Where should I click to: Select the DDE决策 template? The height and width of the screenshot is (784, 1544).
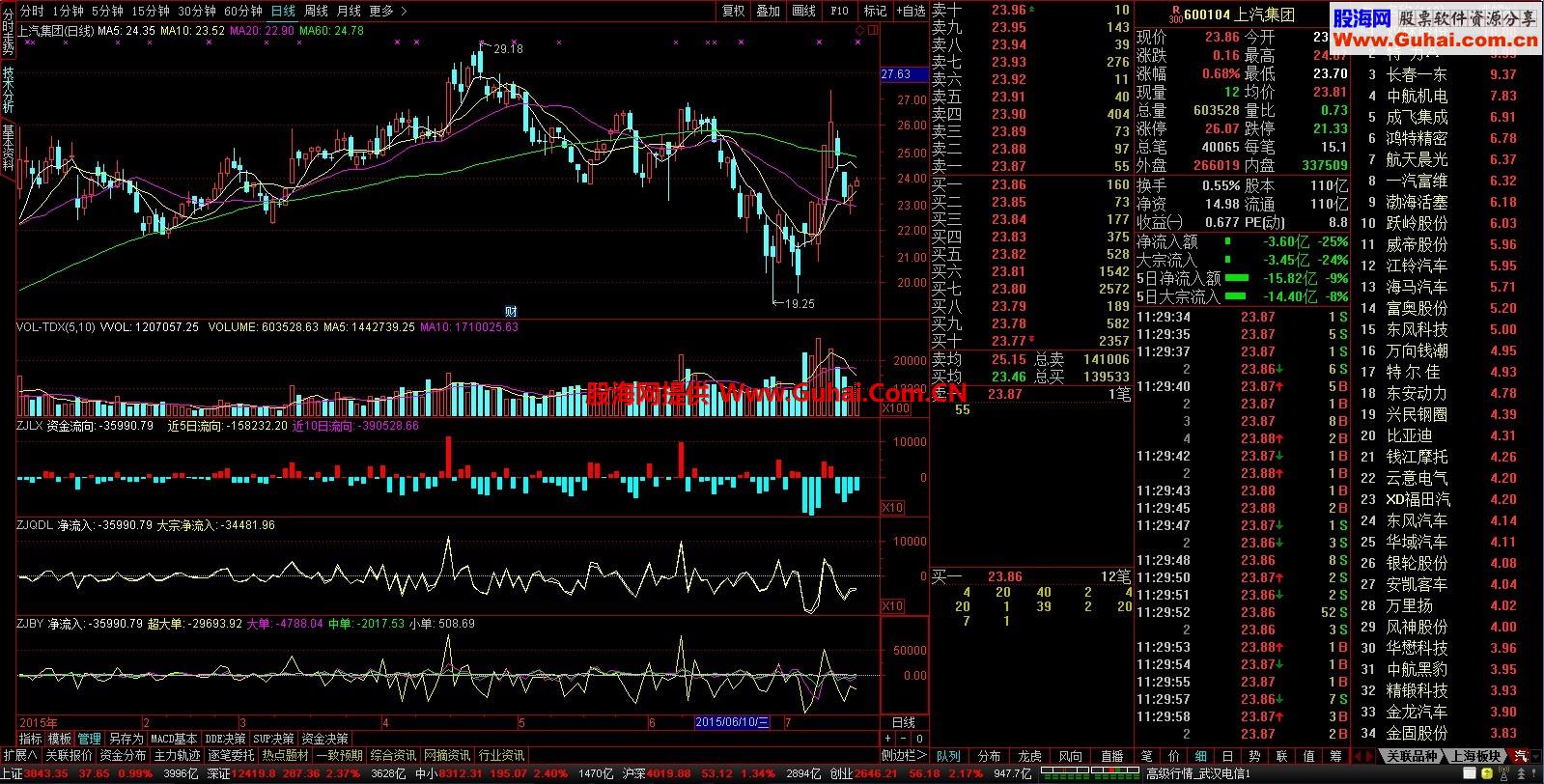[x=225, y=739]
